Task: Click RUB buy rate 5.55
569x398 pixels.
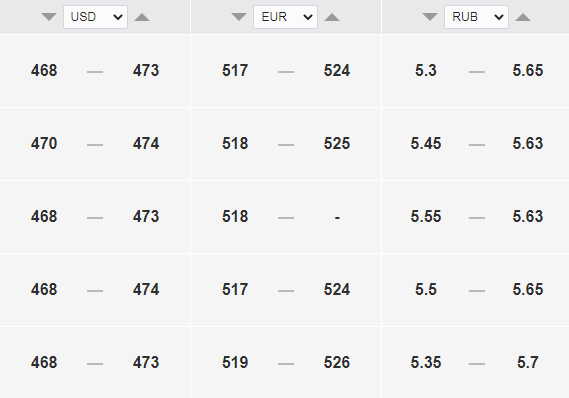Action: coord(426,217)
